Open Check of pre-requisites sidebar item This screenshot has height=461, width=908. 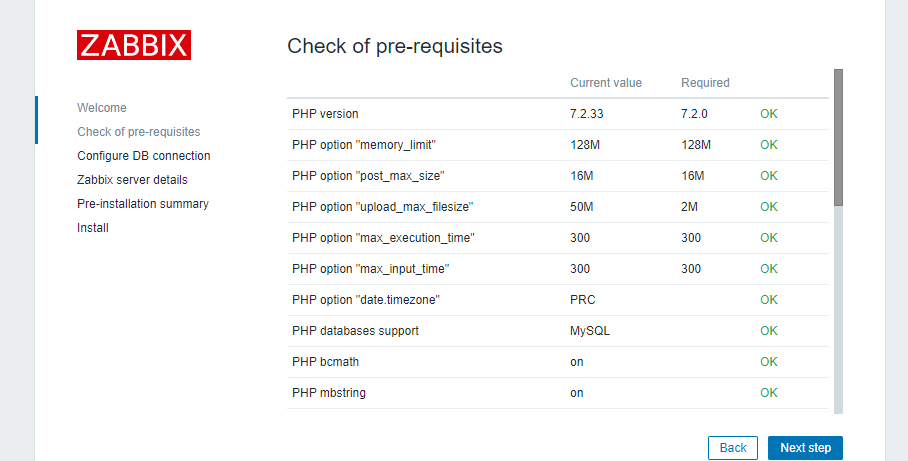139,131
